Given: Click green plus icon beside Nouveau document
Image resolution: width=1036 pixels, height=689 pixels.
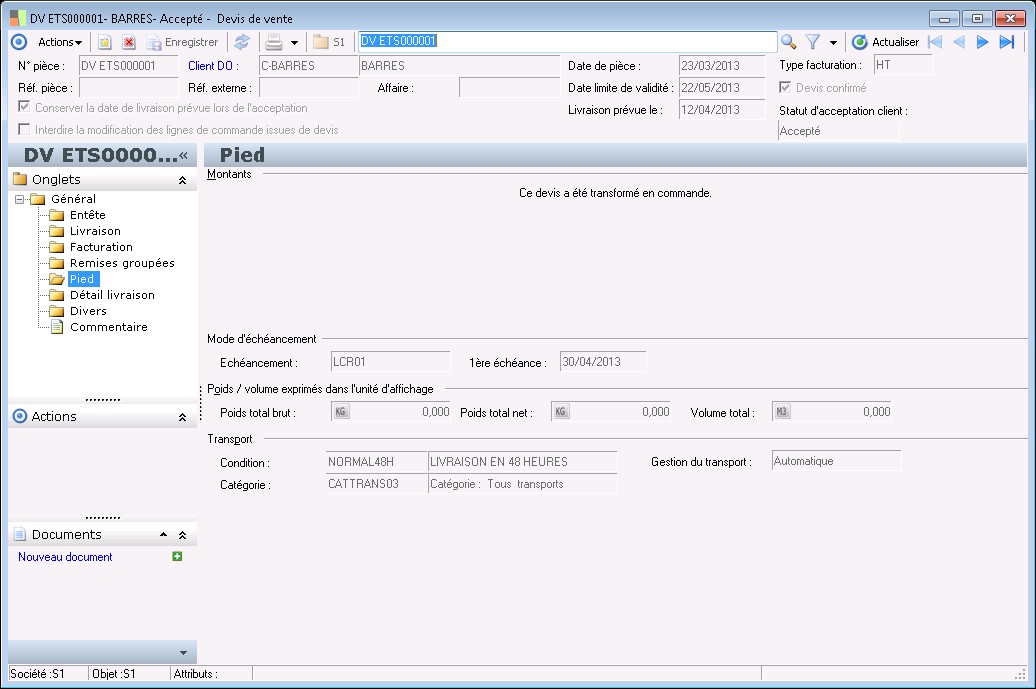Looking at the screenshot, I should (x=177, y=557).
